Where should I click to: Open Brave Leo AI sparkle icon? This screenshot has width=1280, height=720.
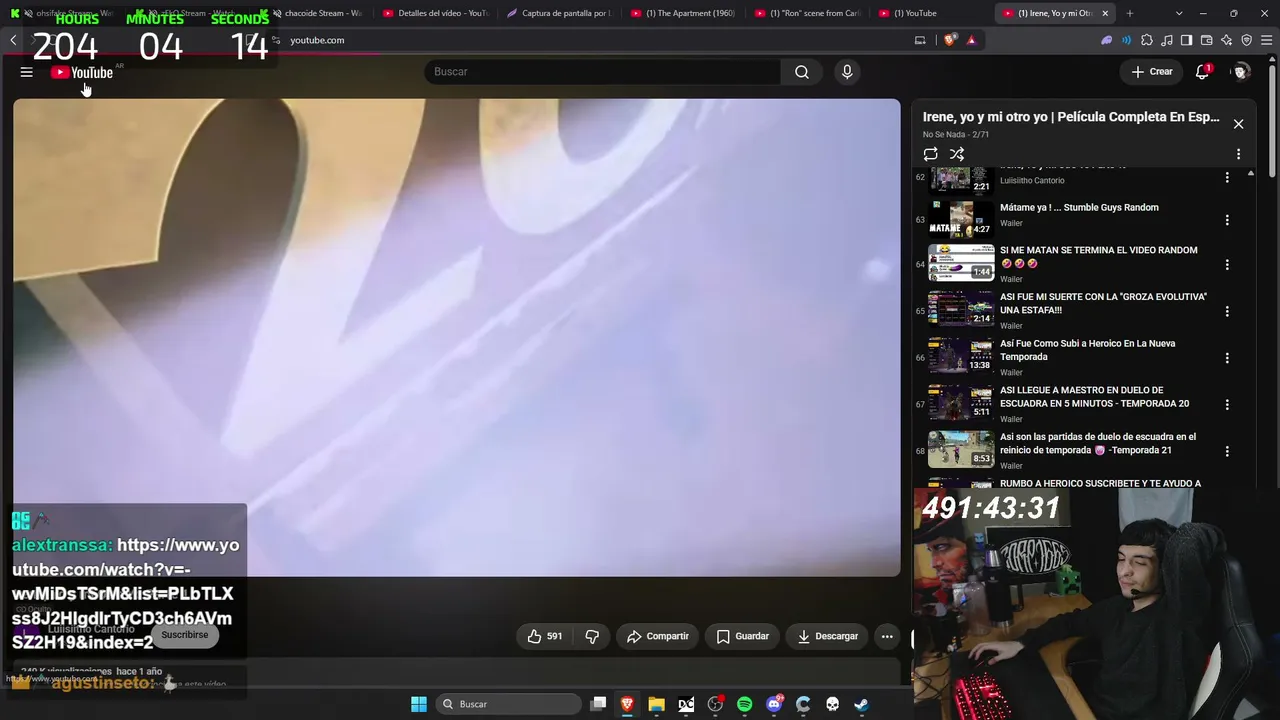(1227, 40)
